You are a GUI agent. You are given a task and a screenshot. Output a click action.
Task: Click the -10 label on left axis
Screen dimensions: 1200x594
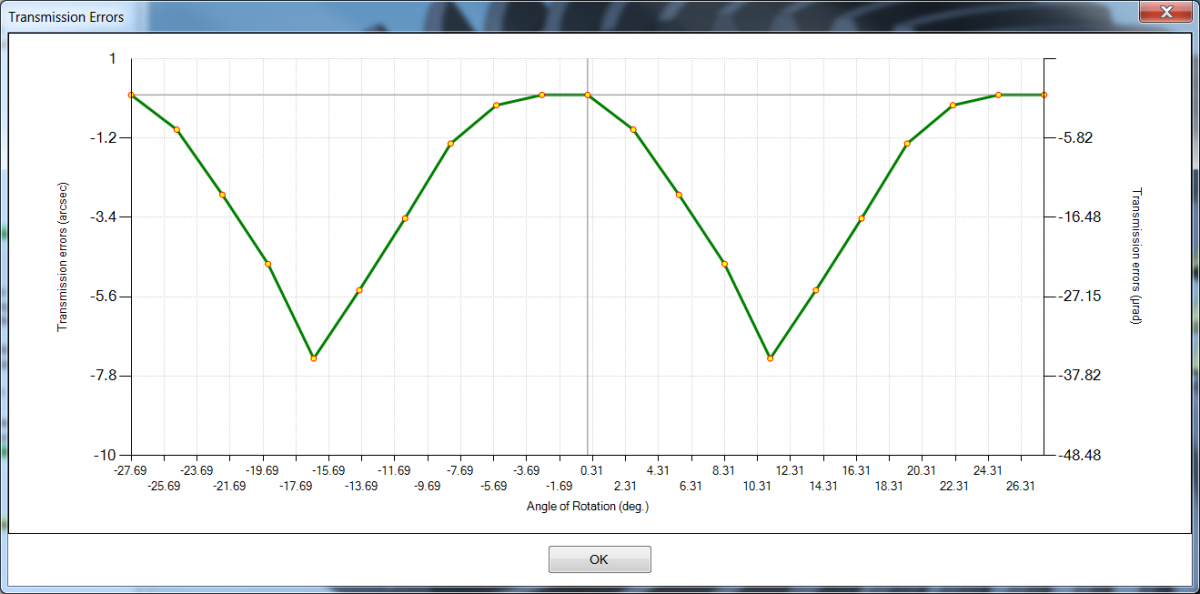click(x=106, y=455)
